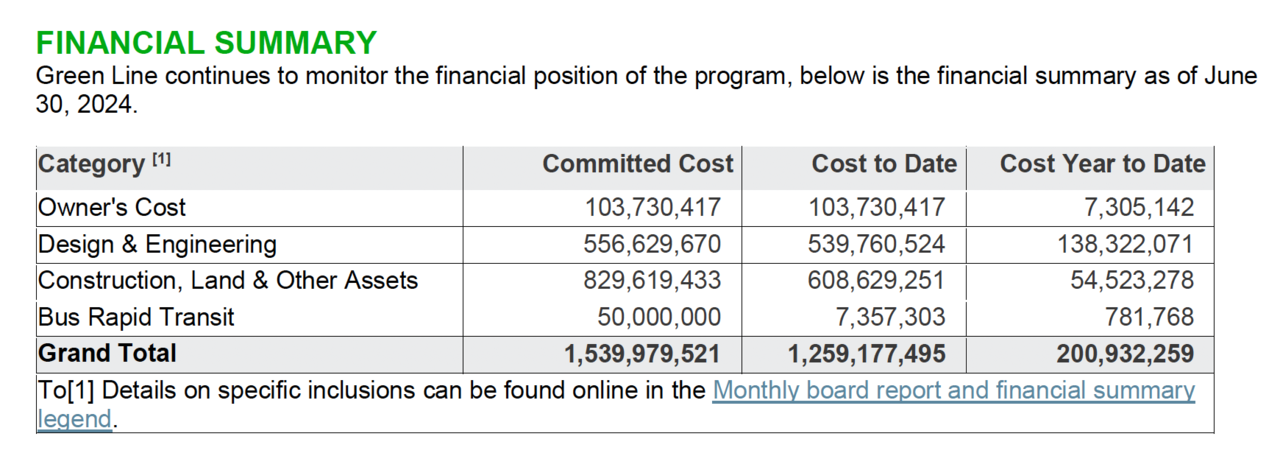The width and height of the screenshot is (1280, 470).
Task: Click the 138,322,071 year-to-date cell
Action: click(x=1125, y=245)
